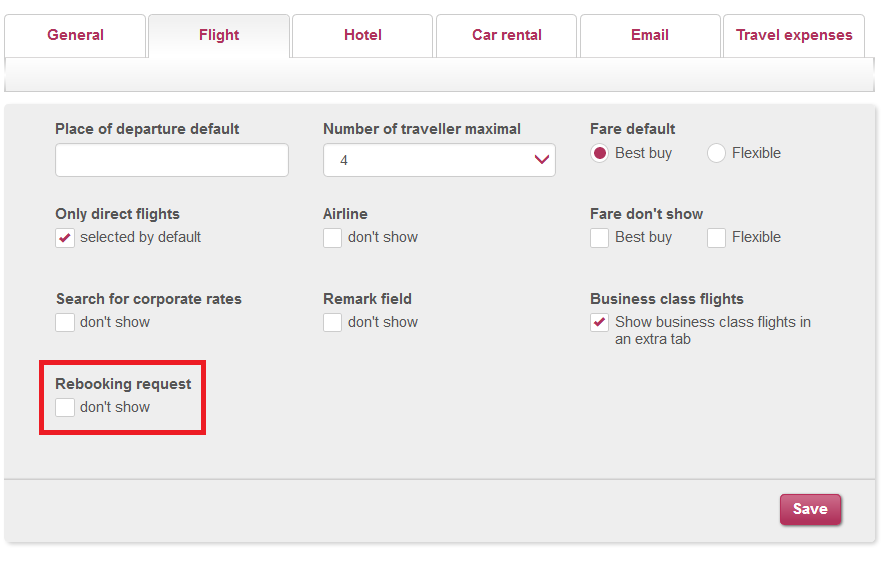Click the Place of departure default field
Screen dimensions: 890x572
(172, 160)
